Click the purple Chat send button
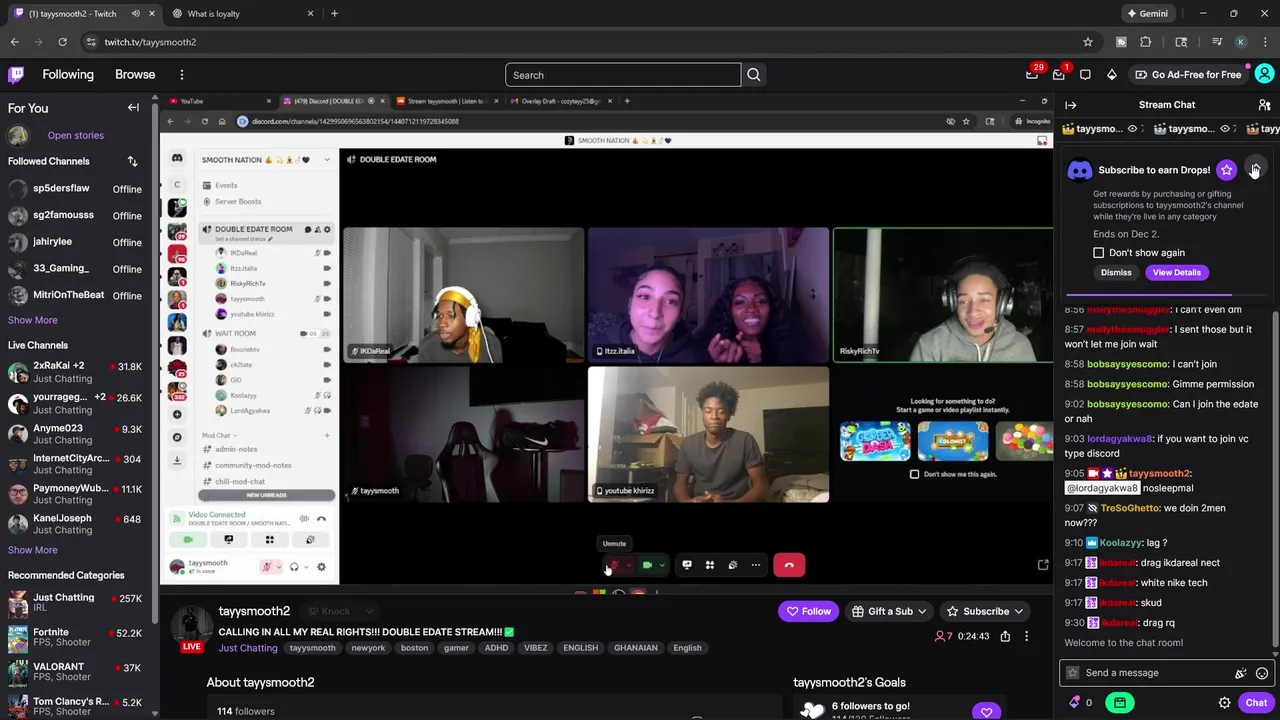 (x=1256, y=703)
